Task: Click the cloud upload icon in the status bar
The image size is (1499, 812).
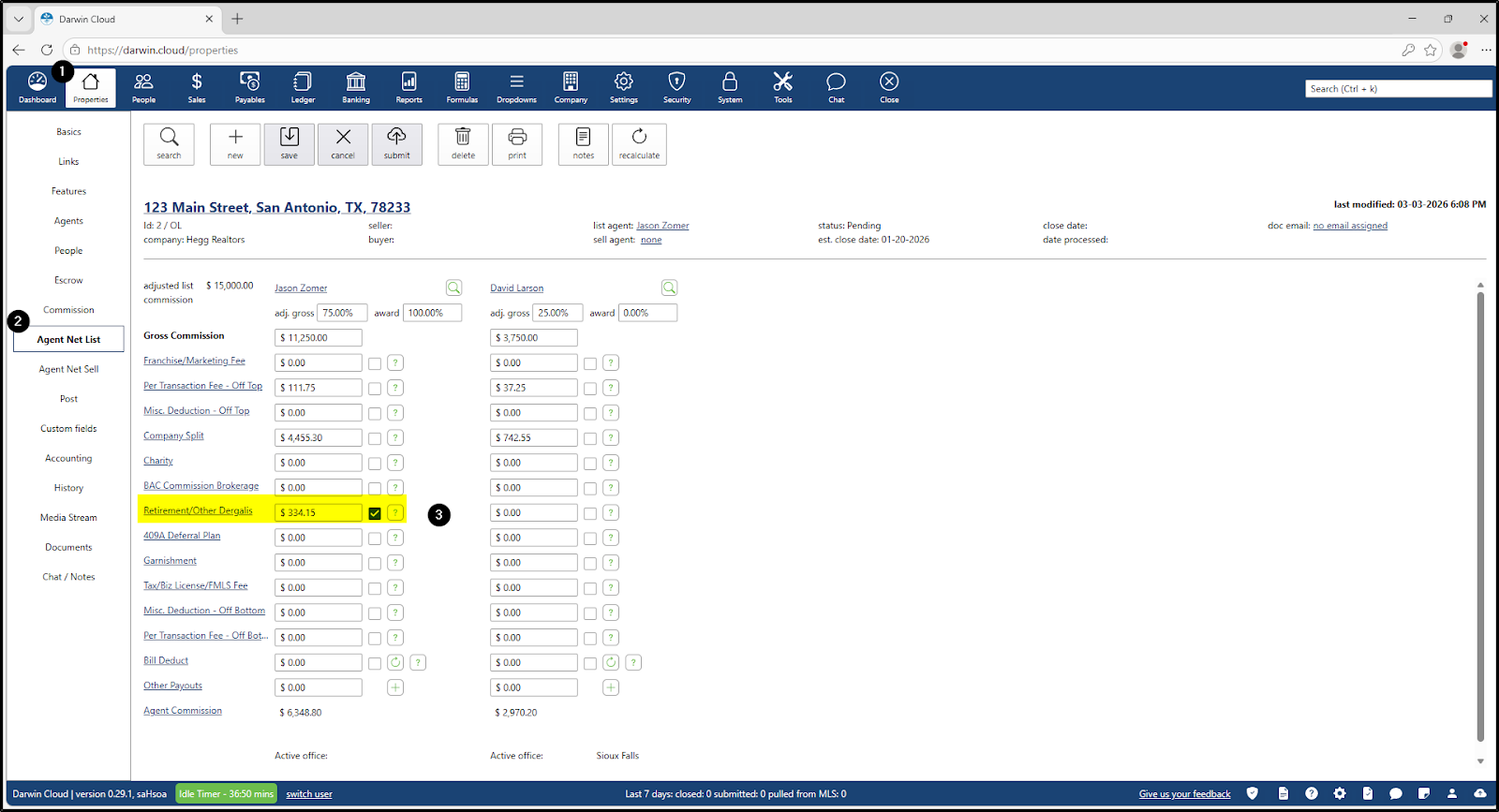Action: (x=1480, y=793)
